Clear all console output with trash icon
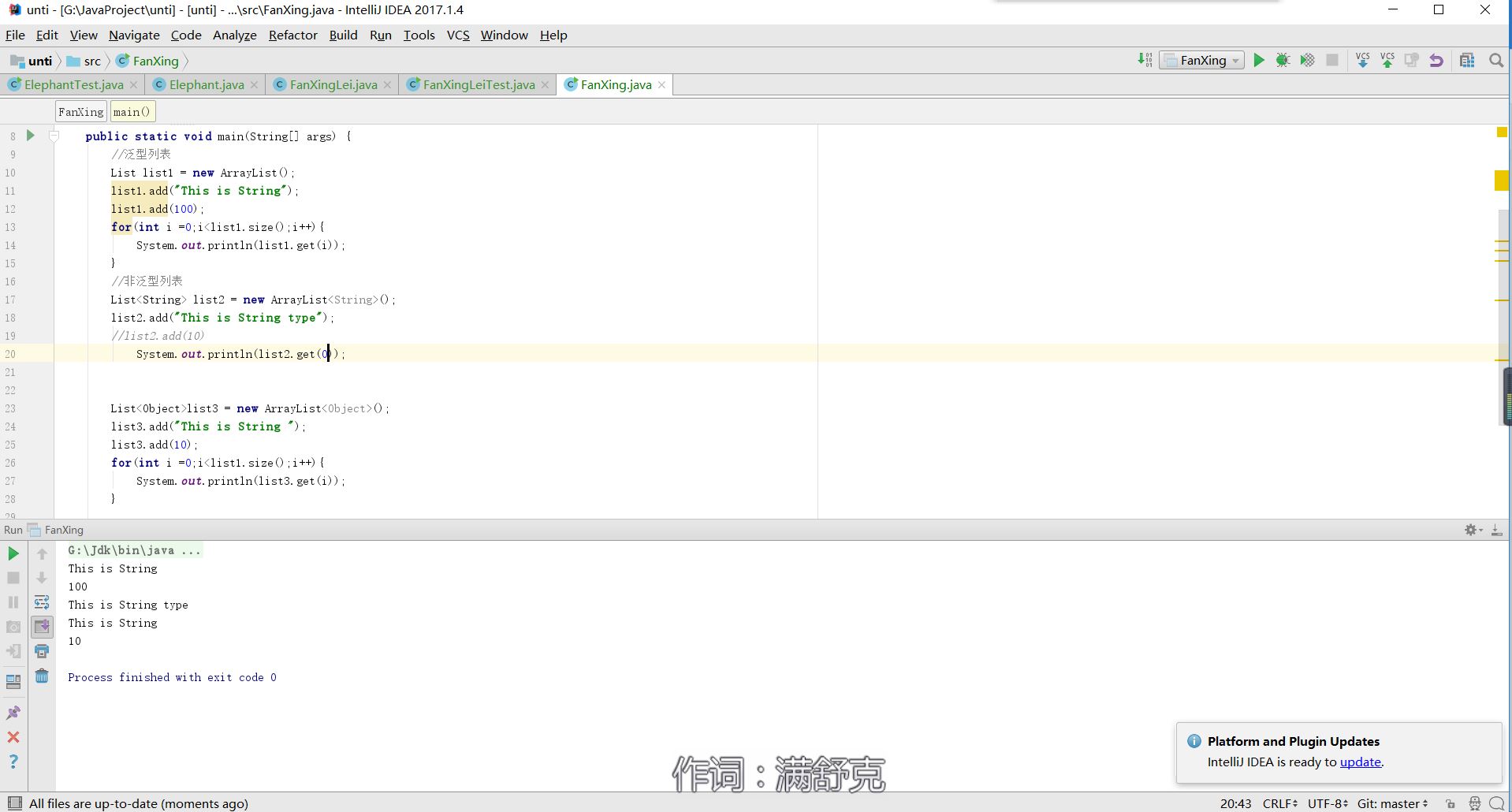The image size is (1512, 812). click(x=42, y=676)
